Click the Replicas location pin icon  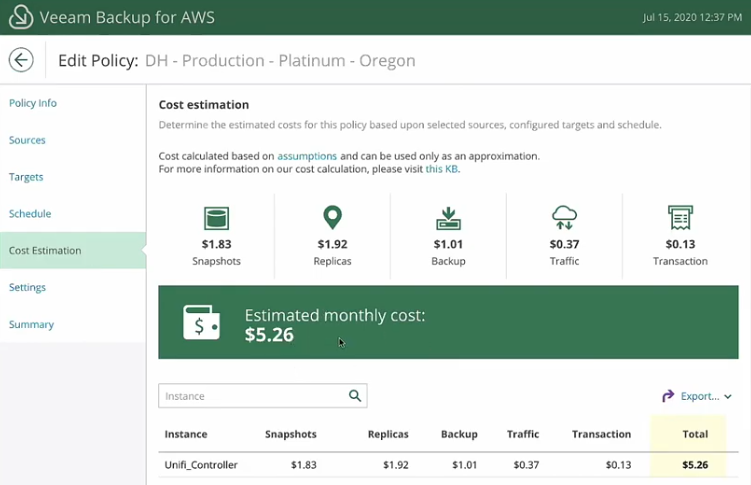point(332,218)
